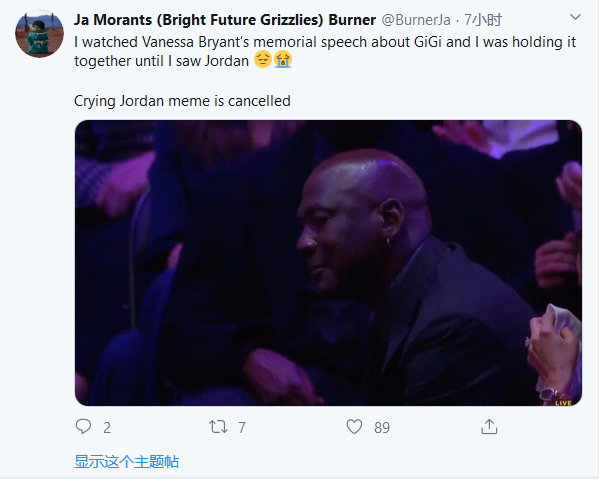Open the 显示这个主题帖 thread link
The width and height of the screenshot is (602, 479).
click(x=127, y=461)
